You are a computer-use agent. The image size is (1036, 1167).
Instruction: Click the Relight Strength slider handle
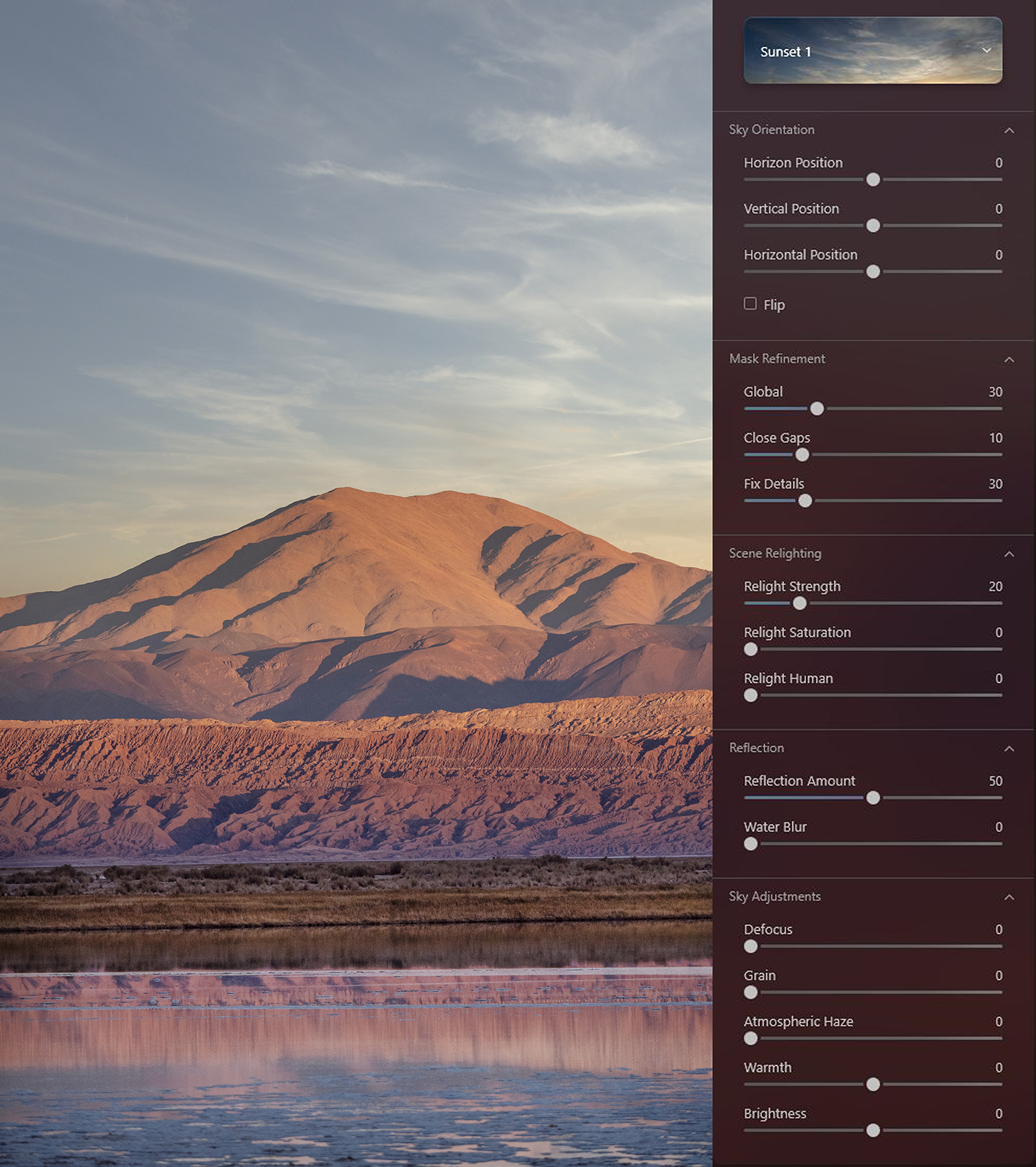click(800, 604)
